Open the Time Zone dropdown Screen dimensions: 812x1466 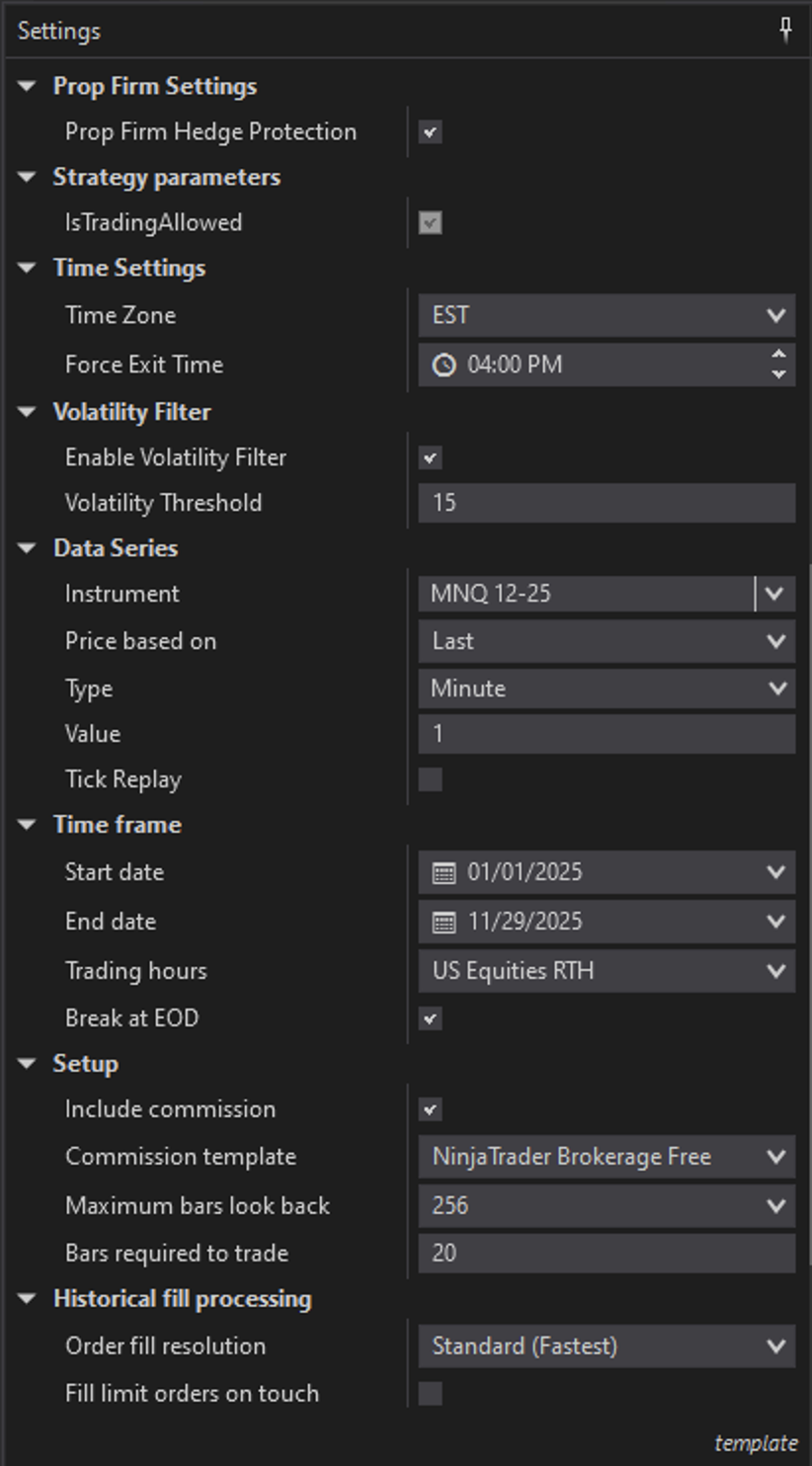[x=606, y=315]
